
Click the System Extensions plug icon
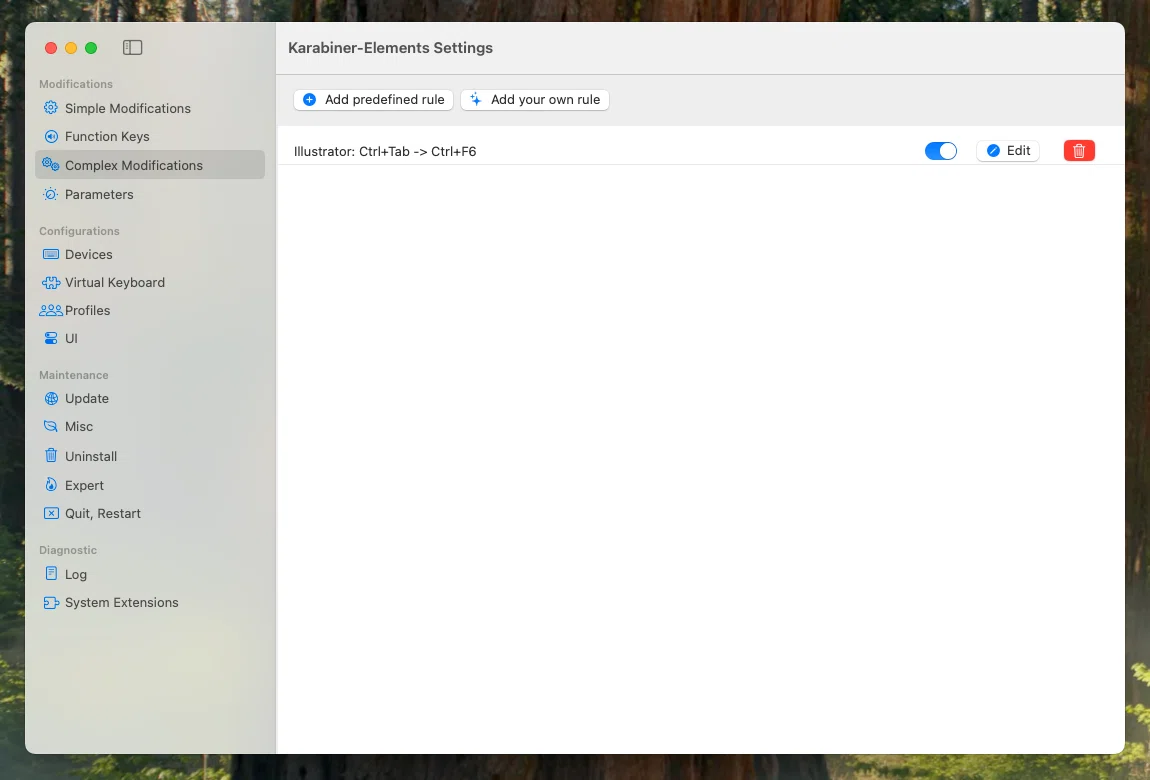[x=51, y=603]
